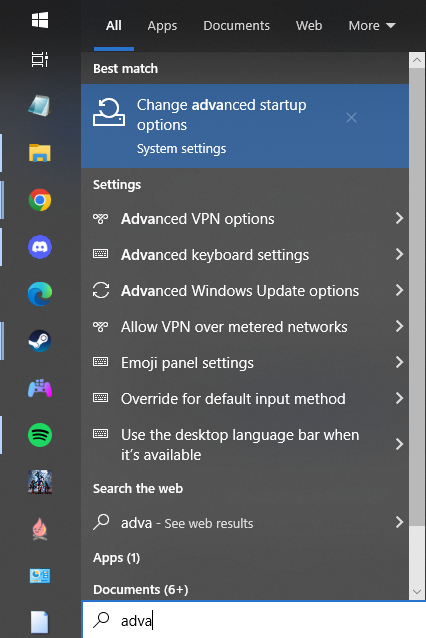This screenshot has width=426, height=638.
Task: Open Advanced Windows Update options result
Action: point(245,291)
